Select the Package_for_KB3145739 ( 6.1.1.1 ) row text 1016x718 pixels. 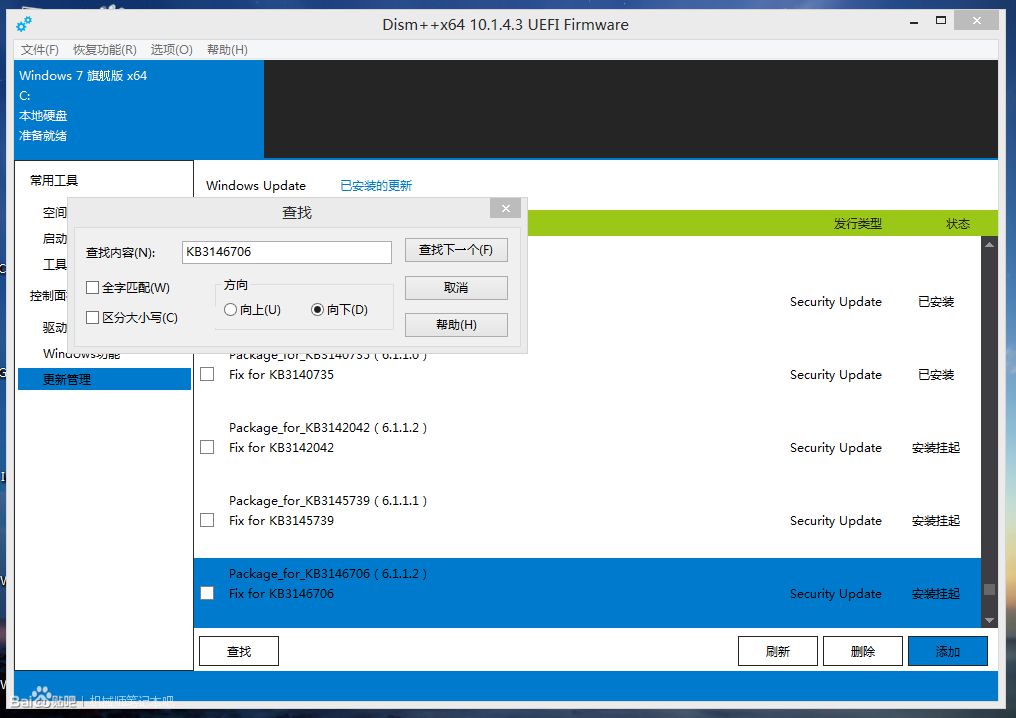328,501
